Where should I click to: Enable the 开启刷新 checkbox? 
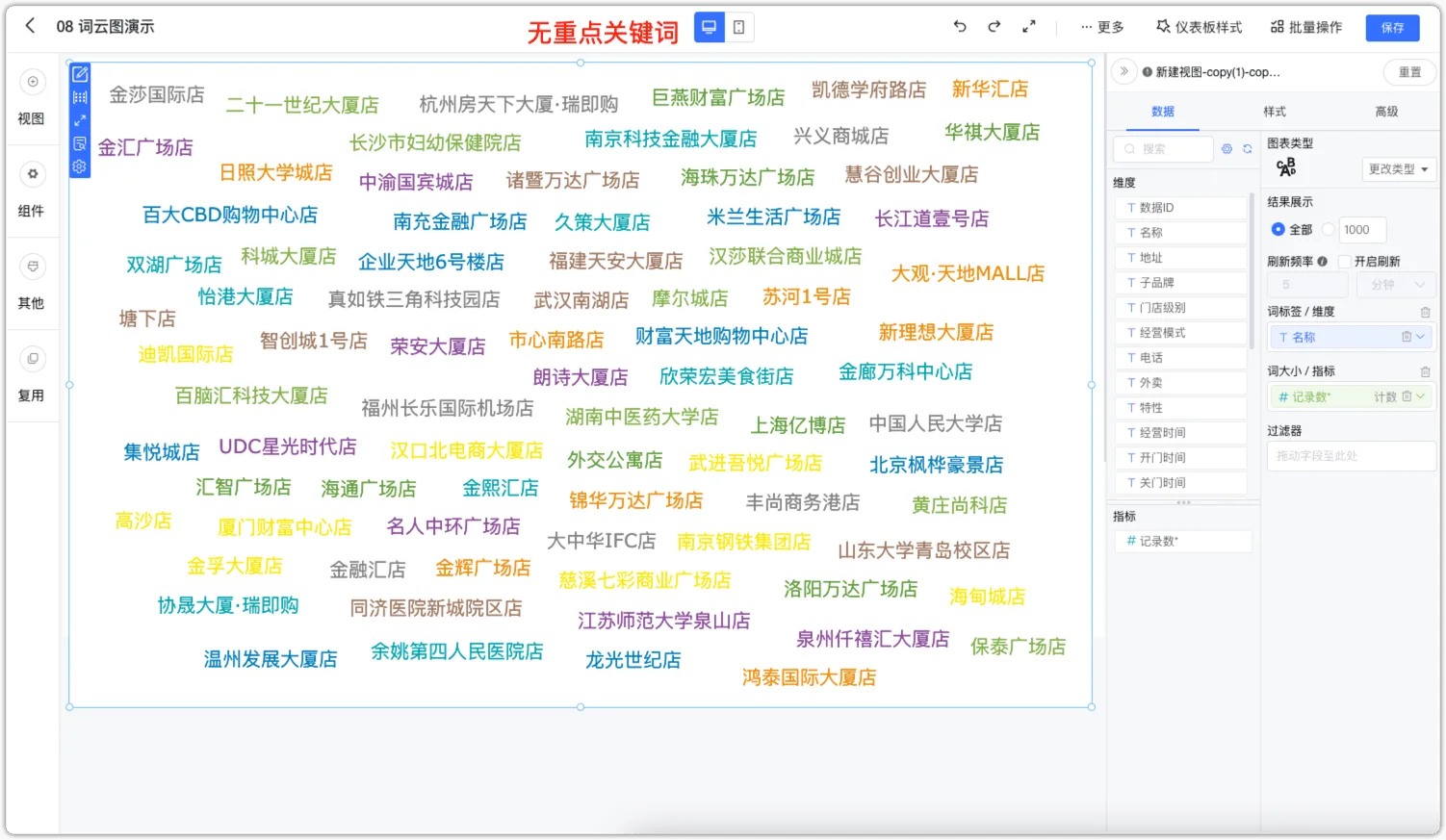(x=1344, y=262)
